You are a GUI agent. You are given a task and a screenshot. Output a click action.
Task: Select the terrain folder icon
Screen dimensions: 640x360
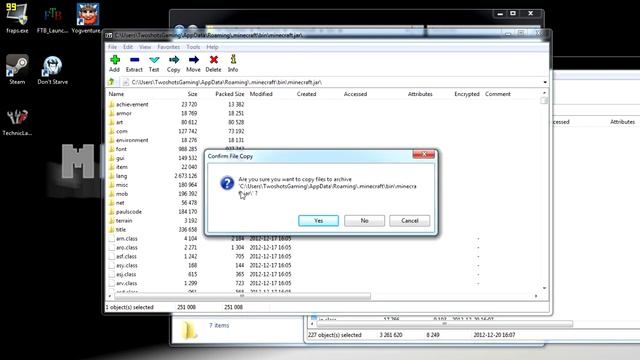point(111,221)
